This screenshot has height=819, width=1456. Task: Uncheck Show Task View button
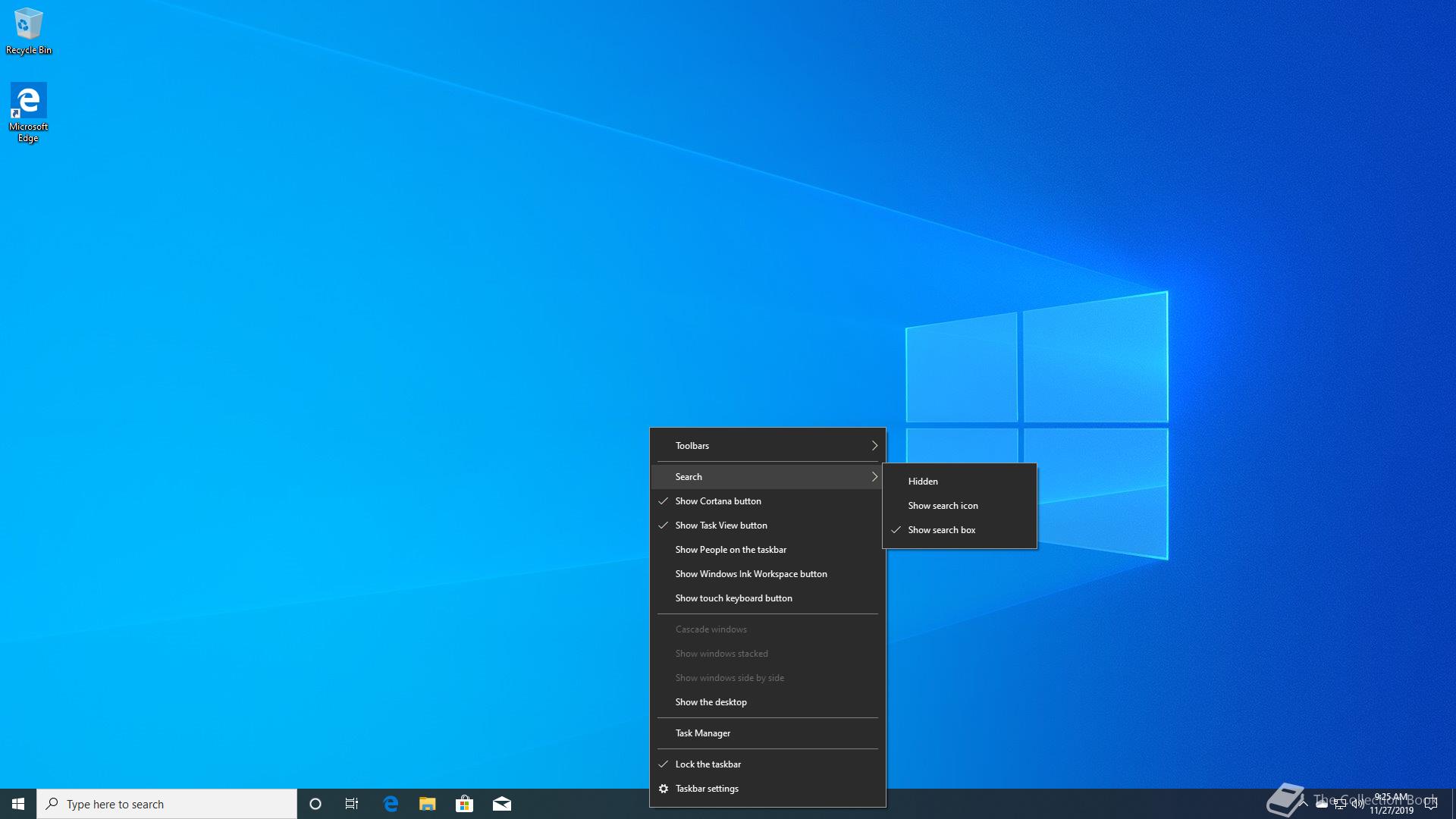(720, 526)
